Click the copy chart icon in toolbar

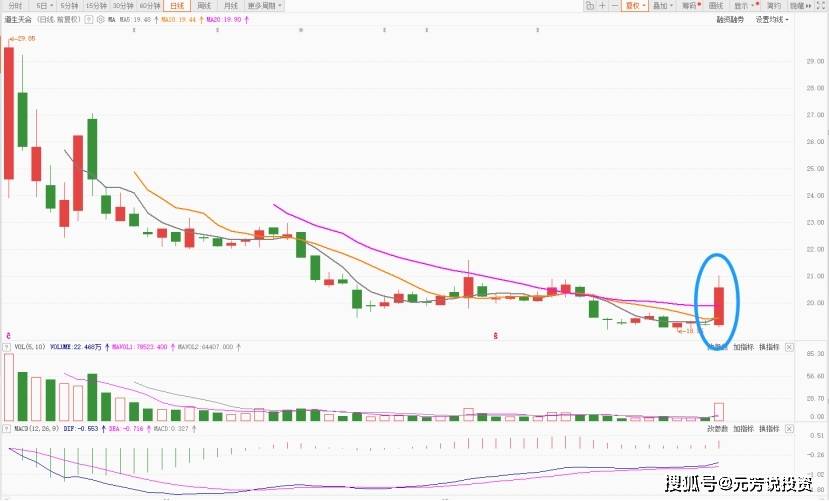pos(590,6)
